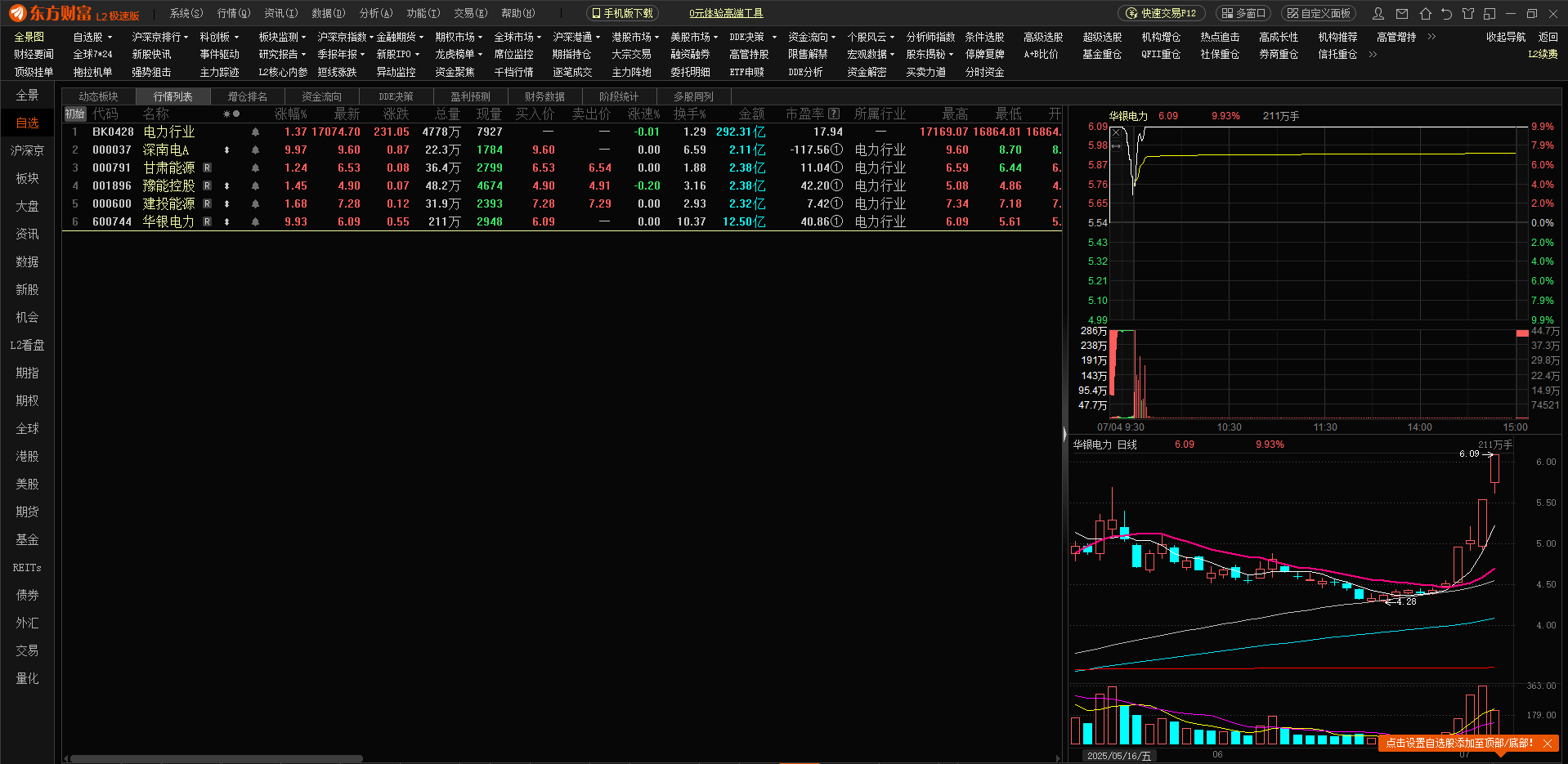Click the L2续费 renewal link
Image resolution: width=1568 pixels, height=764 pixels.
coord(1543,55)
